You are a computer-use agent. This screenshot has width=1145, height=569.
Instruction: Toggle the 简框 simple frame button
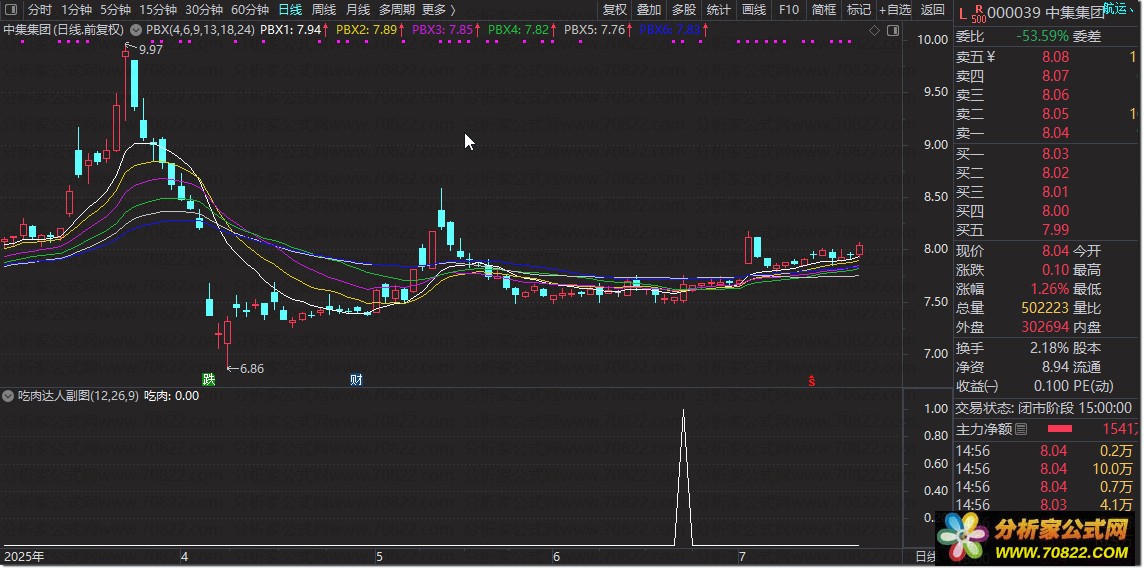[824, 9]
